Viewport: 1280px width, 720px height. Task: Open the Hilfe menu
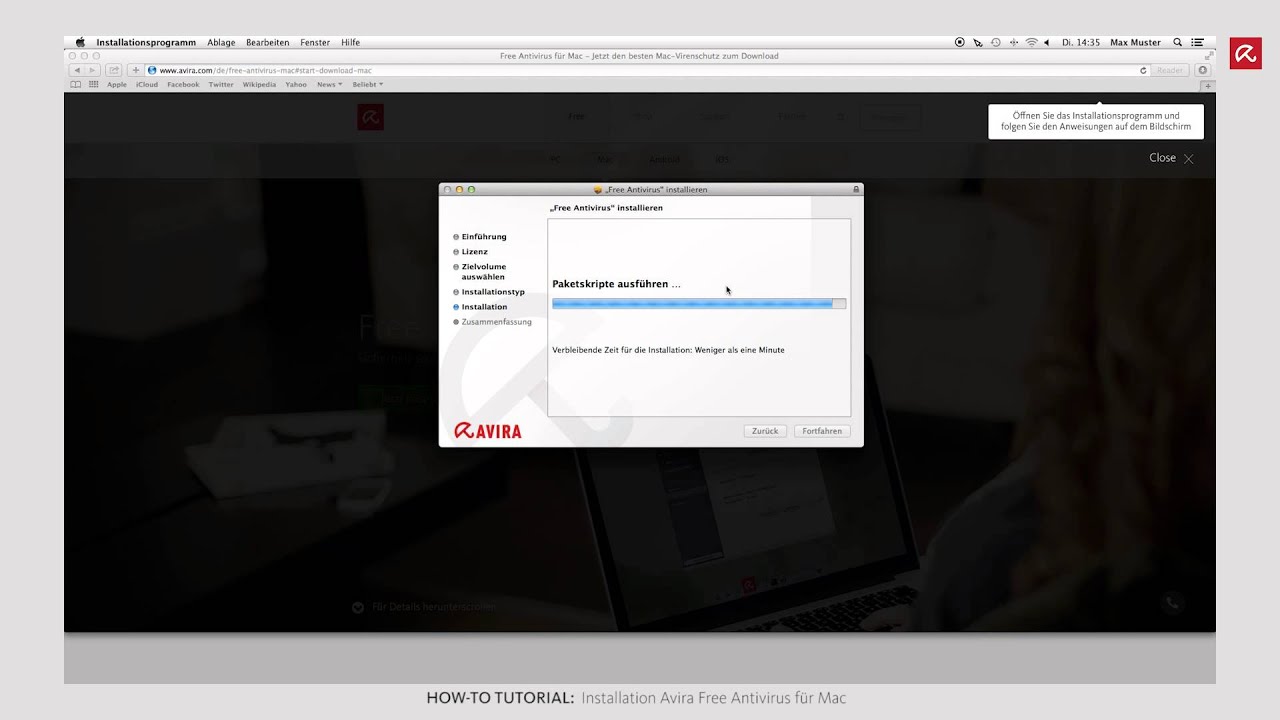[350, 43]
